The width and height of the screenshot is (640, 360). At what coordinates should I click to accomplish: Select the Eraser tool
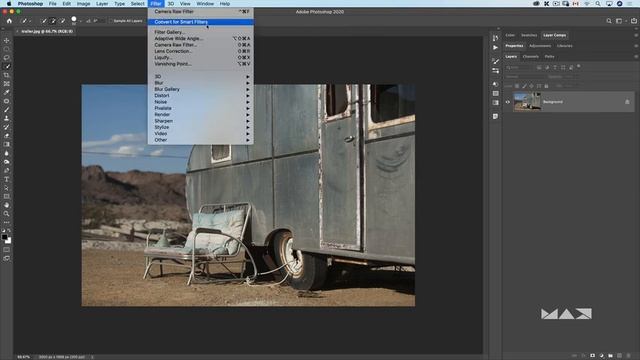[7, 136]
